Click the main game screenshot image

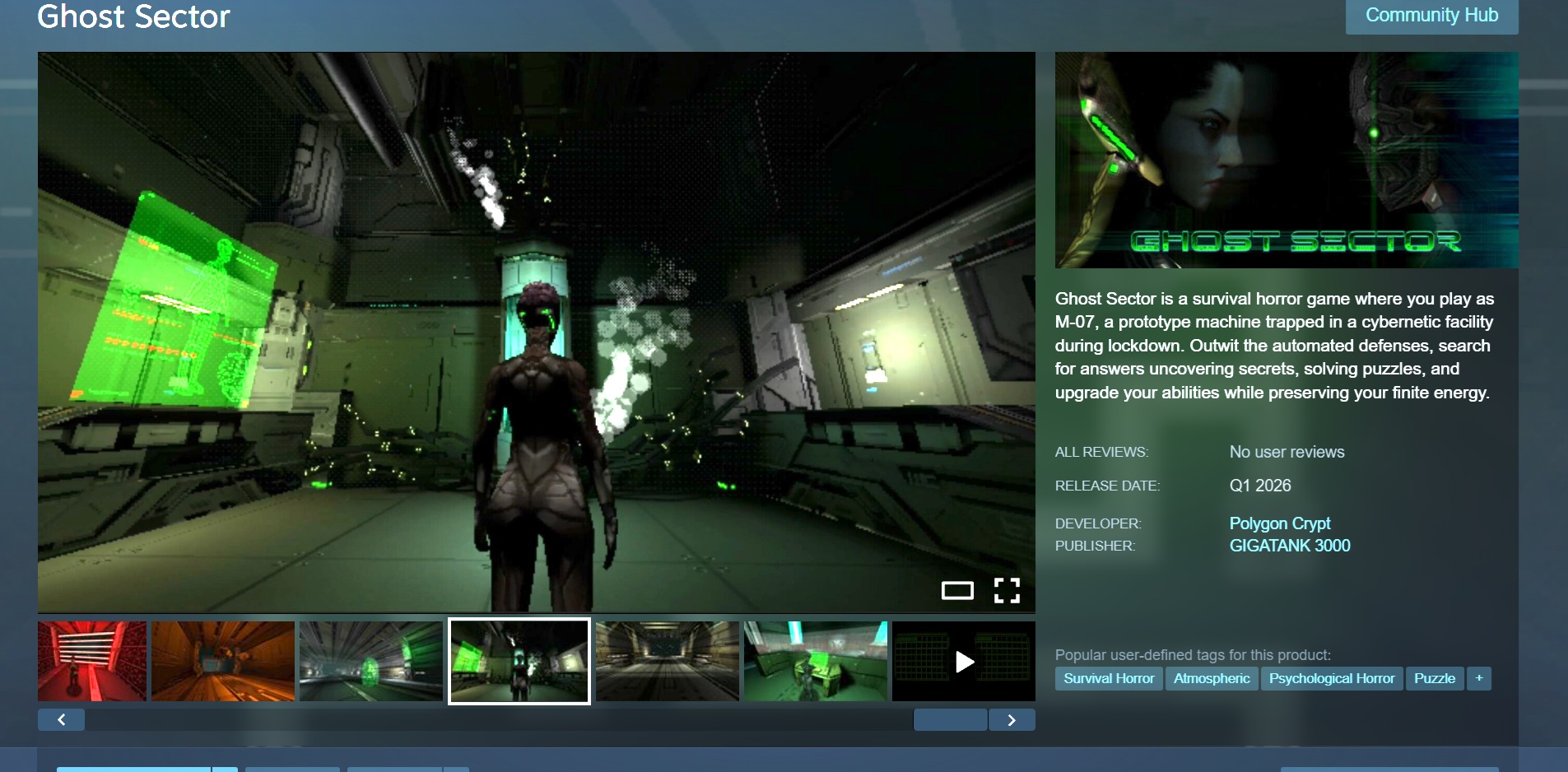537,333
